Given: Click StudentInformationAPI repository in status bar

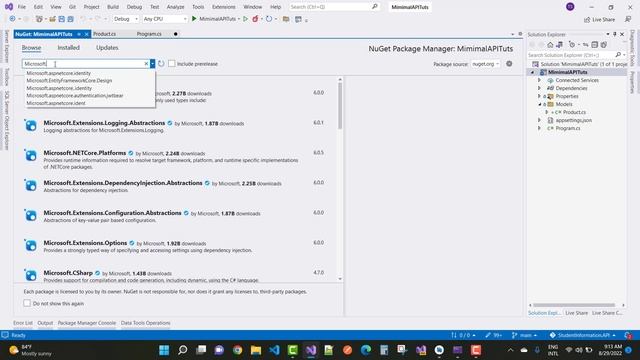Looking at the screenshot, I should pos(582,335).
